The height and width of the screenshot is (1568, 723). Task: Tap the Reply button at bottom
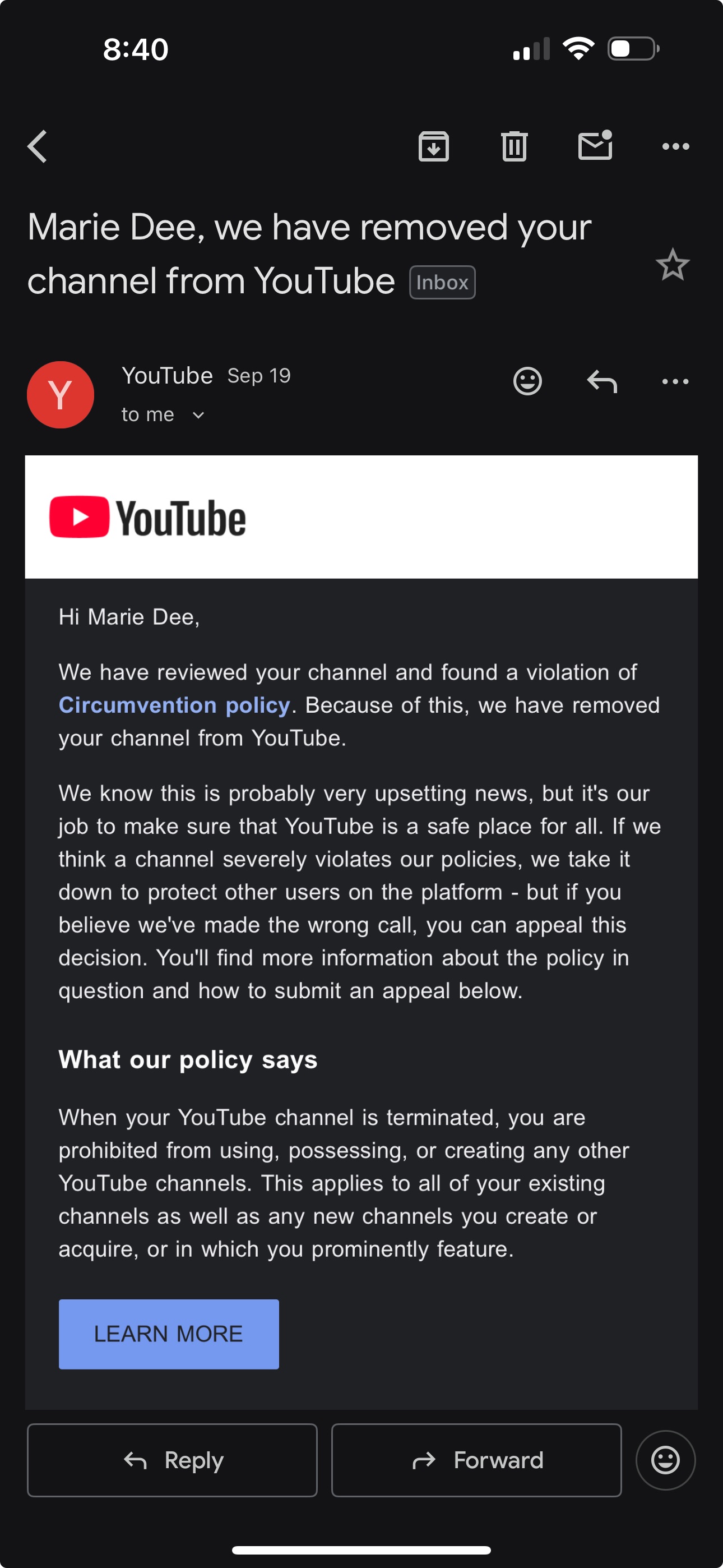[172, 1460]
